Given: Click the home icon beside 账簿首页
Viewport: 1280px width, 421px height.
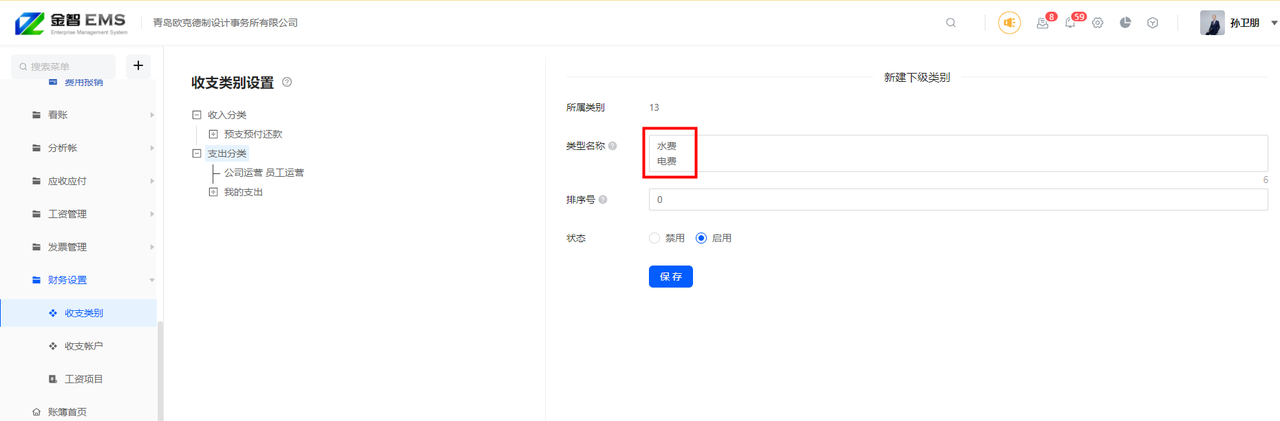Looking at the screenshot, I should click(37, 412).
